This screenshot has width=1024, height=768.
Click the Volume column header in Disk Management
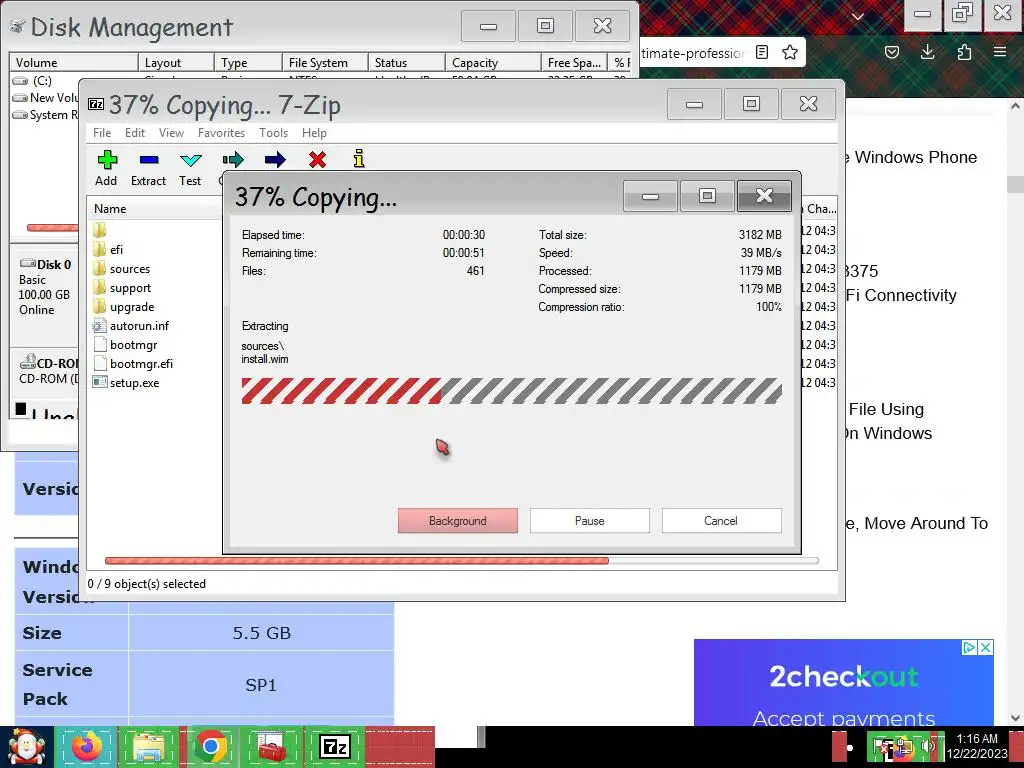click(74, 63)
